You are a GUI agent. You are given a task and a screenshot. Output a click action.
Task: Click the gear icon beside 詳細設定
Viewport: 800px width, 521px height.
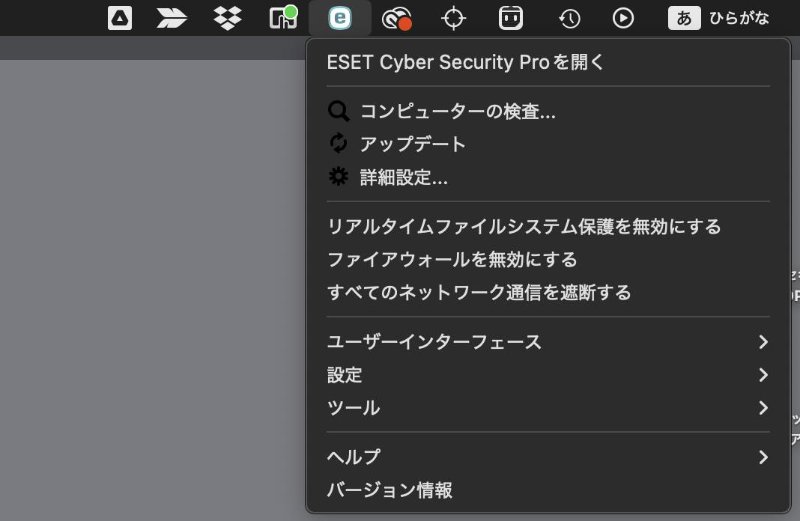coord(339,178)
